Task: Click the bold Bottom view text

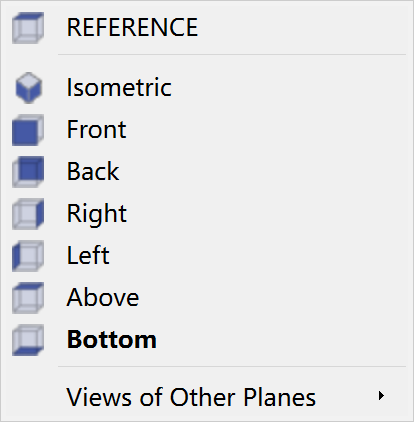Action: [112, 339]
